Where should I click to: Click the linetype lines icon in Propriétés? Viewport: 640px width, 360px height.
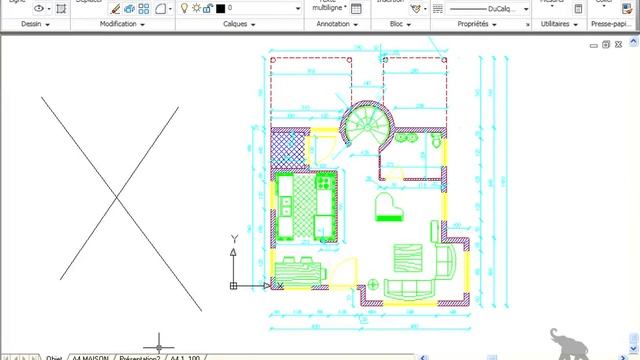coord(438,9)
